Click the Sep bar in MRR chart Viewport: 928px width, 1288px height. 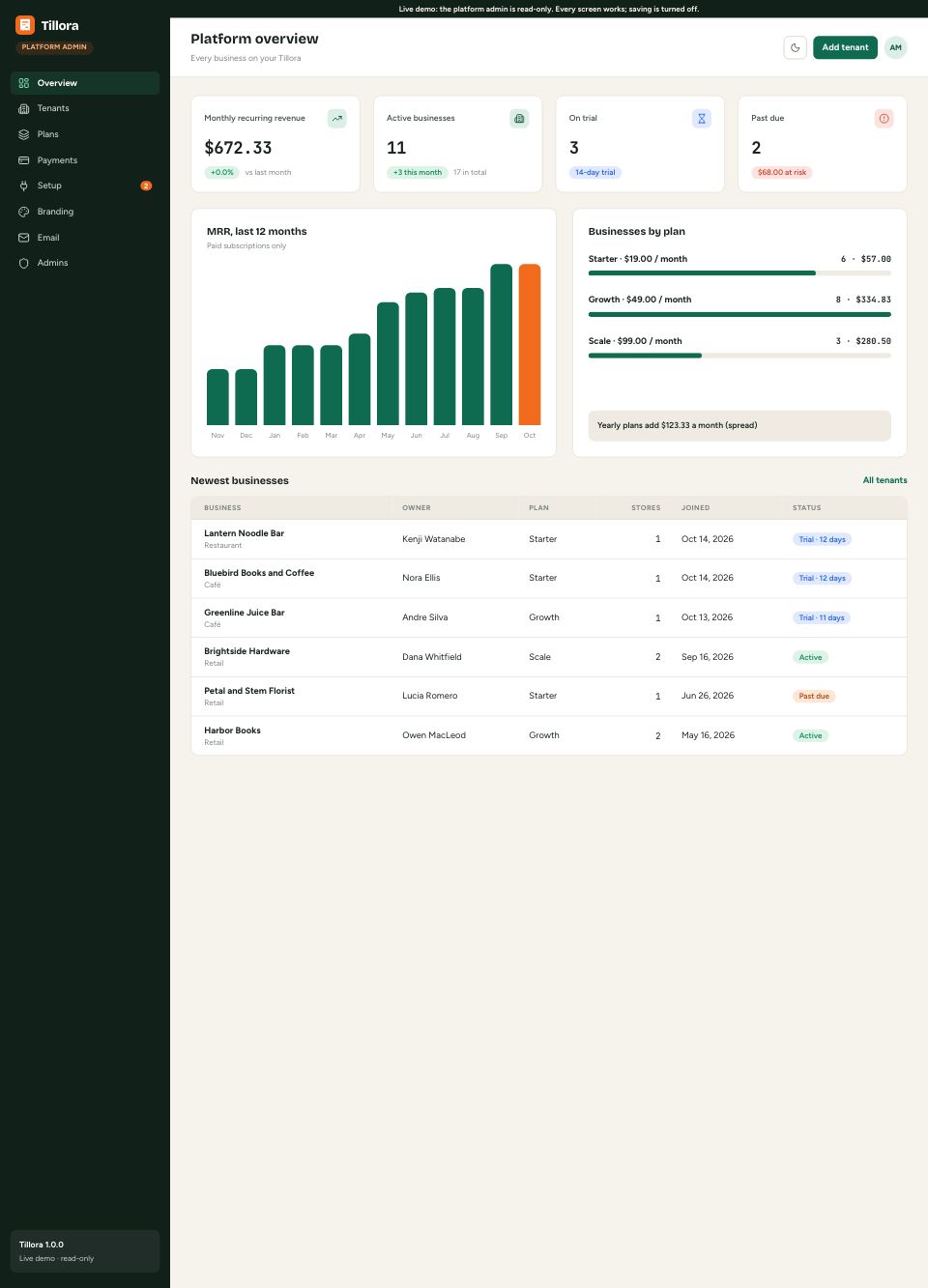(501, 344)
